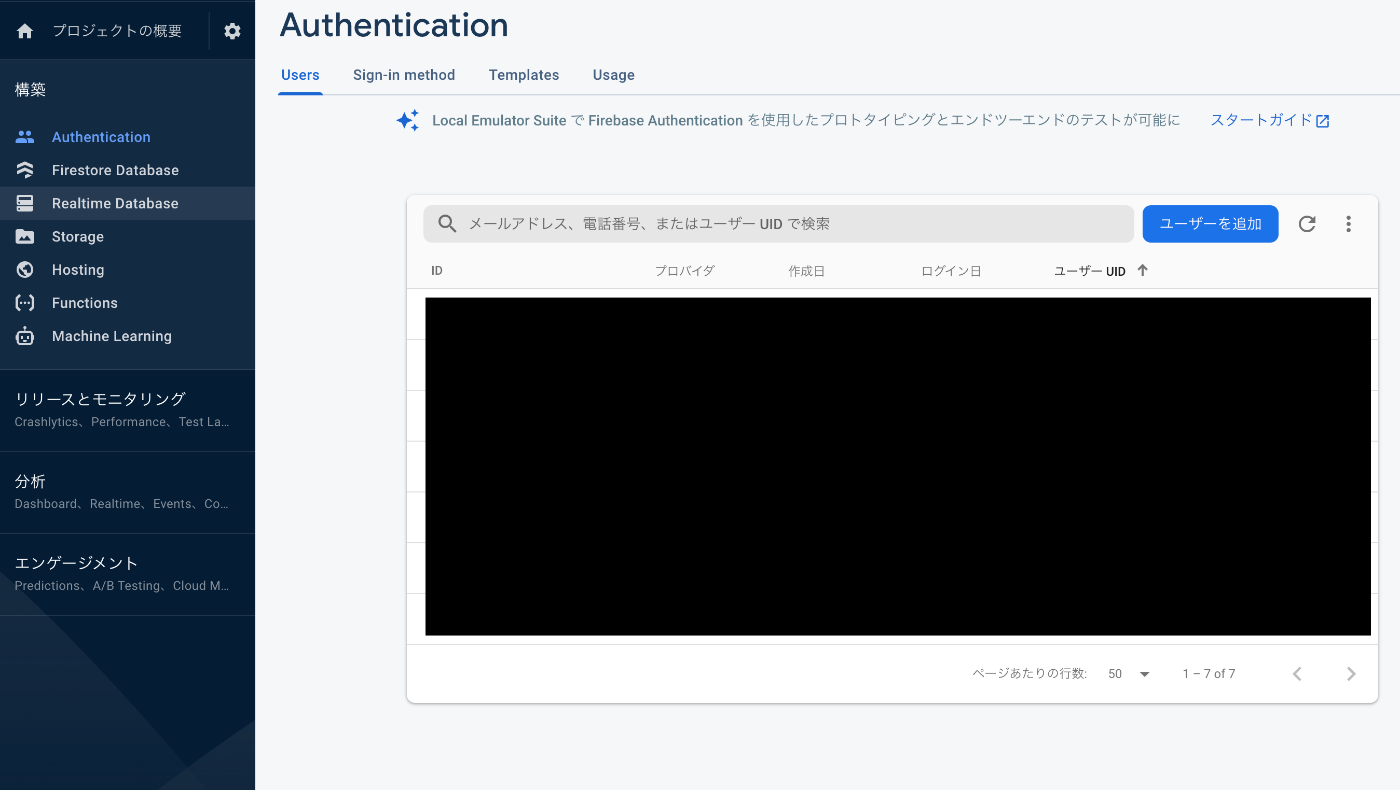Screen dimensions: 1400x790
Task: Click the search magnifier icon
Action: point(447,224)
